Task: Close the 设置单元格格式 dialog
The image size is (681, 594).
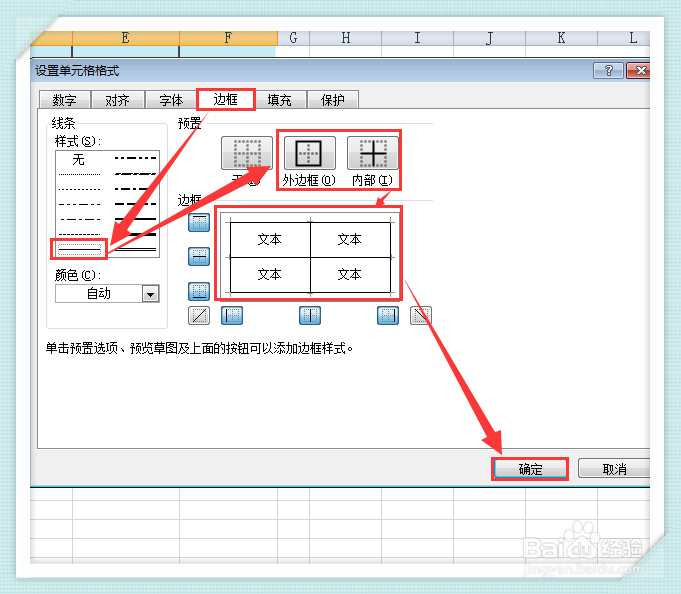Action: 639,70
